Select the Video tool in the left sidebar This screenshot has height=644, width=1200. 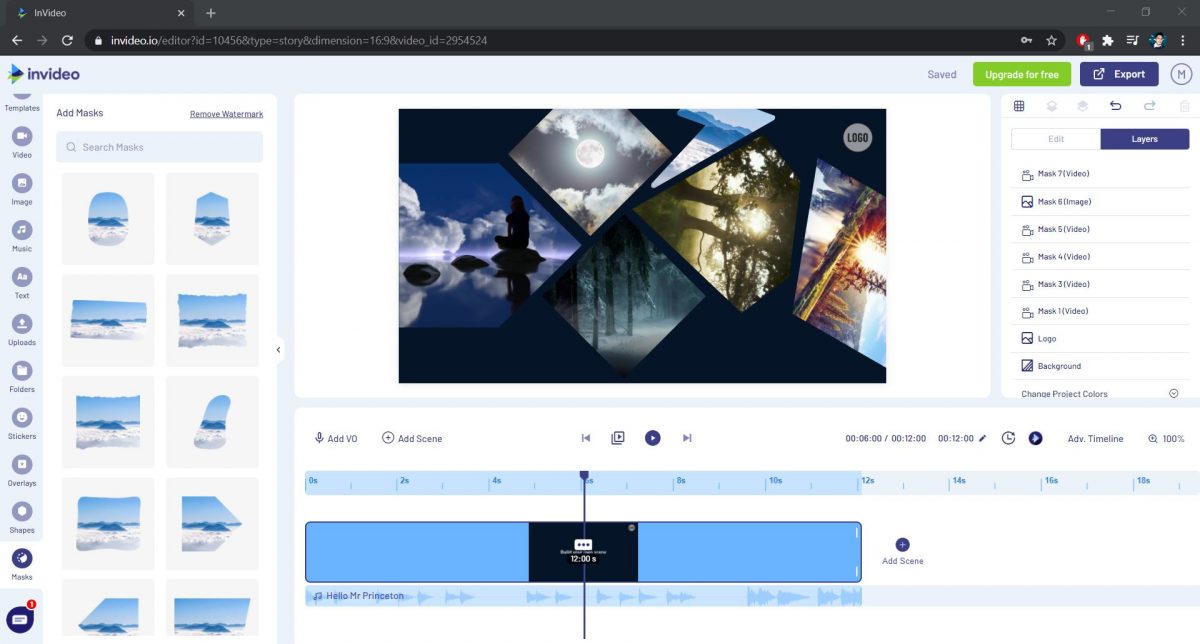[x=21, y=146]
